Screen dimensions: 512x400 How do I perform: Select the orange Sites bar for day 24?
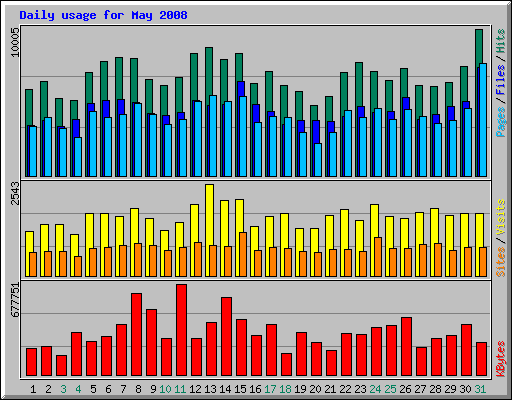[378, 257]
